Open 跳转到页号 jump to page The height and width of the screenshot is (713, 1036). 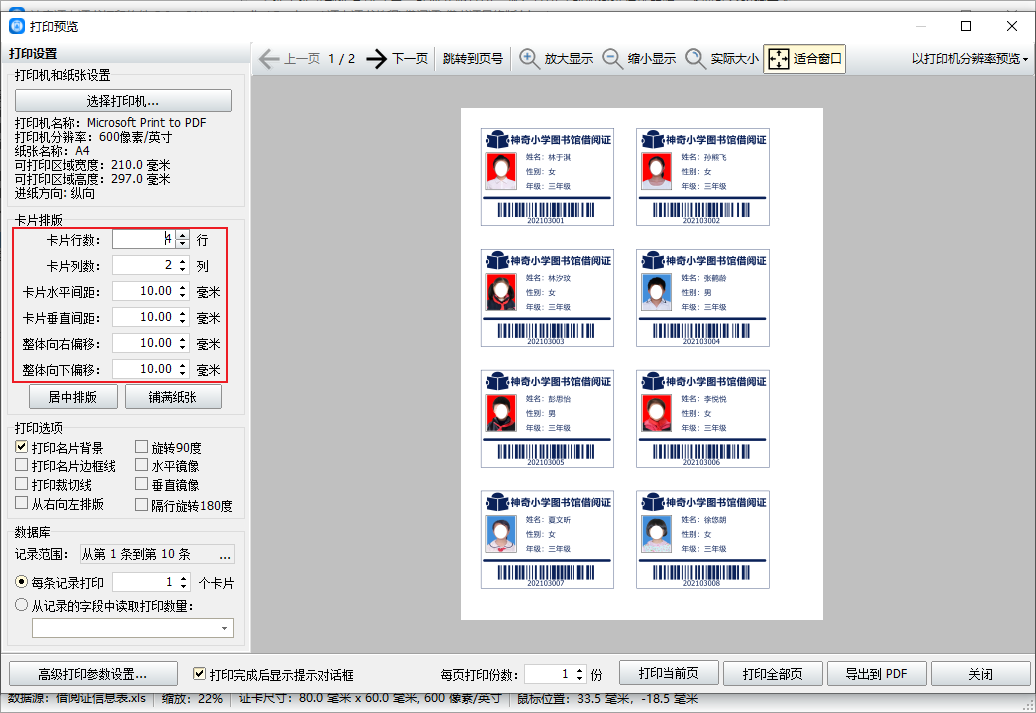[472, 59]
